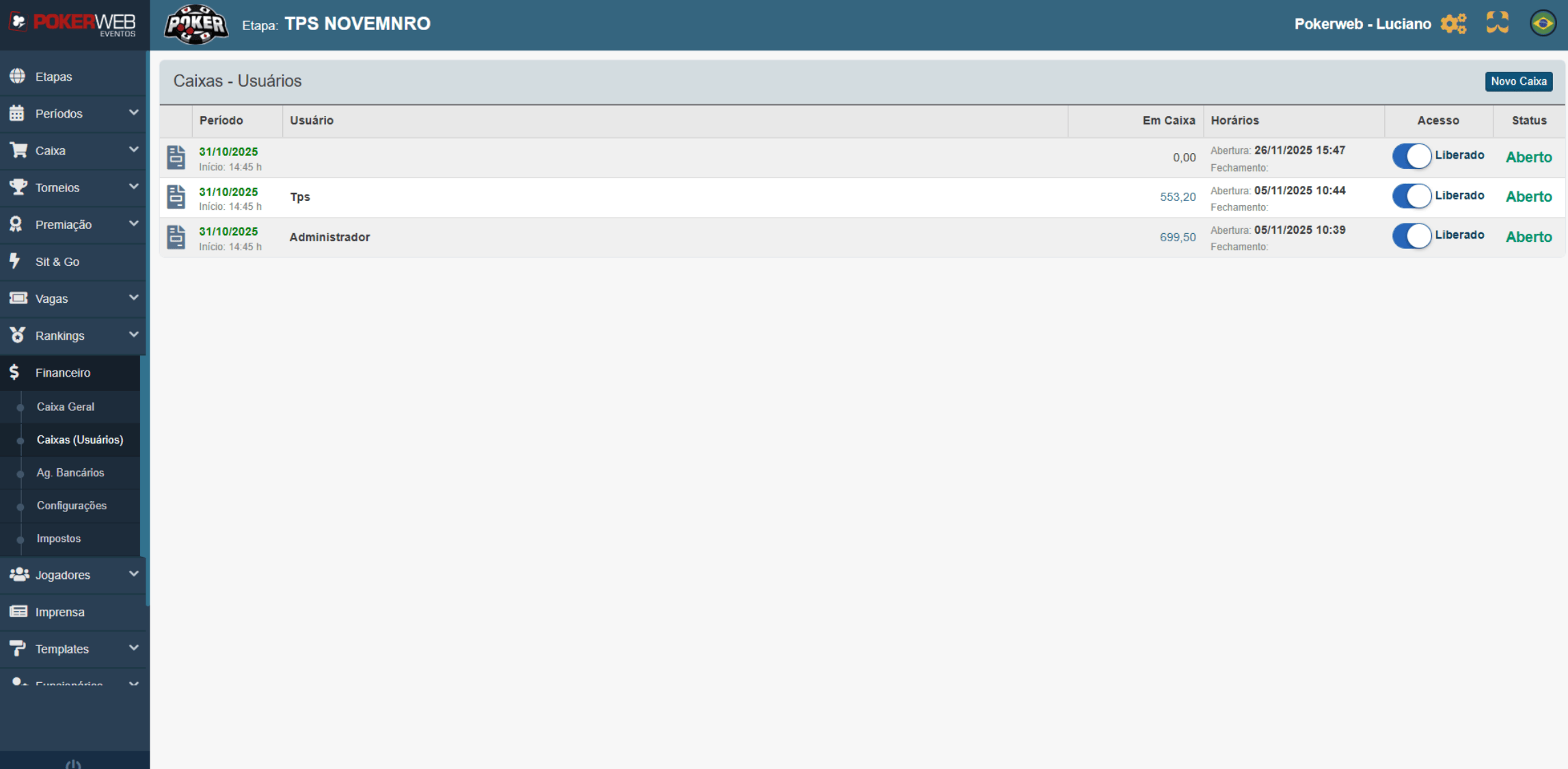The width and height of the screenshot is (1568, 769).
Task: Open the Etapas sidebar link
Action: pyautogui.click(x=53, y=77)
